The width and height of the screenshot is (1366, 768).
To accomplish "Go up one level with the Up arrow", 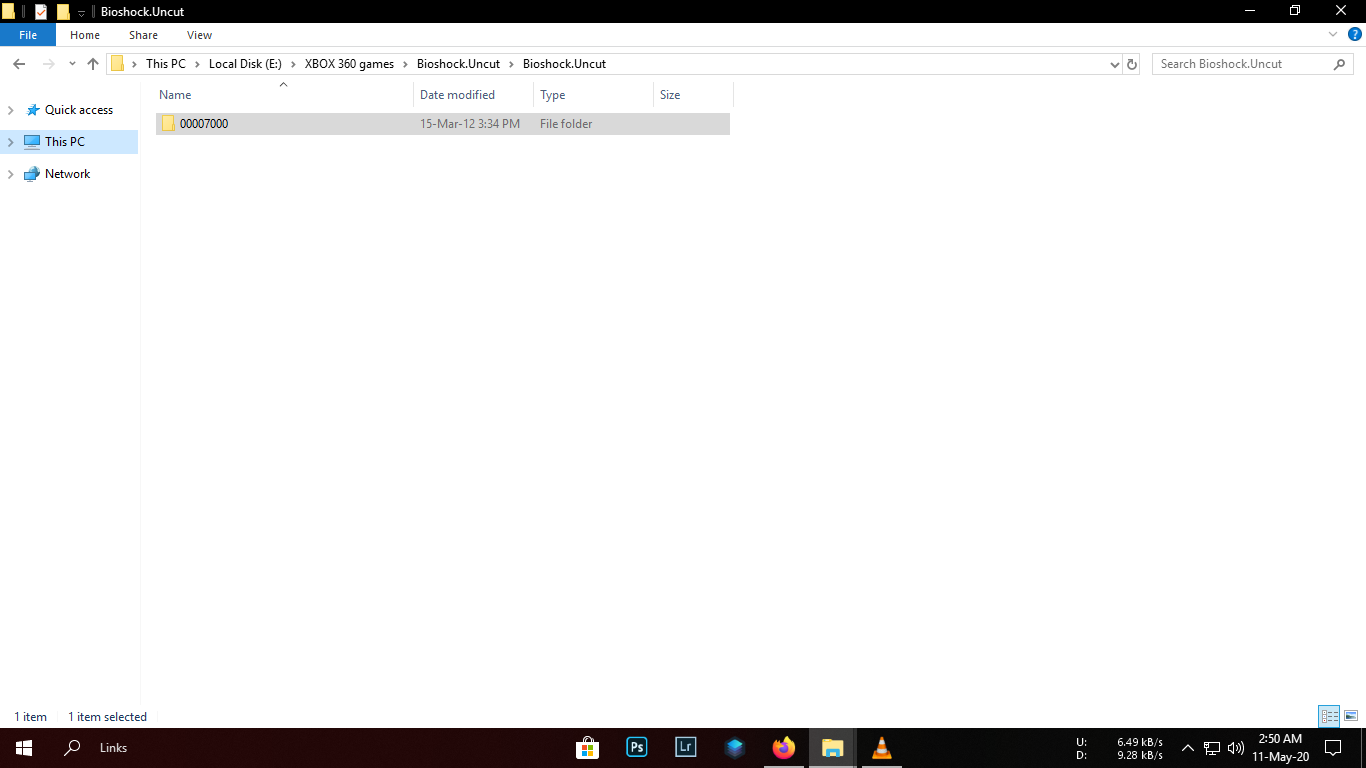I will tap(93, 64).
